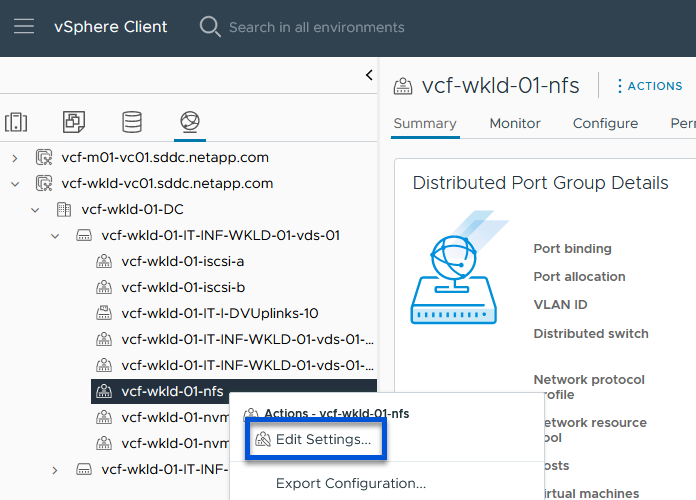Viewport: 696px width, 500px height.
Task: Open the Monitor tab
Action: pos(515,123)
